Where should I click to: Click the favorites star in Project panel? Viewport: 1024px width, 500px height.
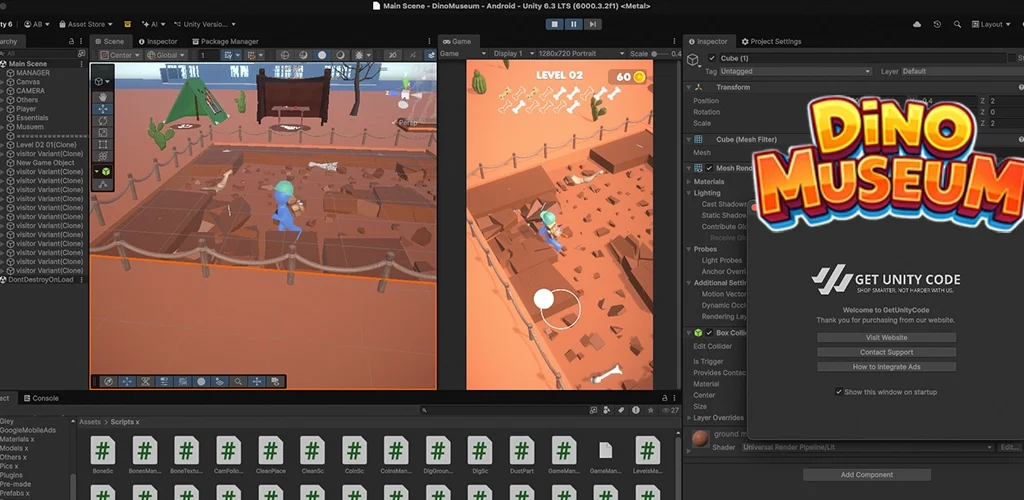coord(650,411)
